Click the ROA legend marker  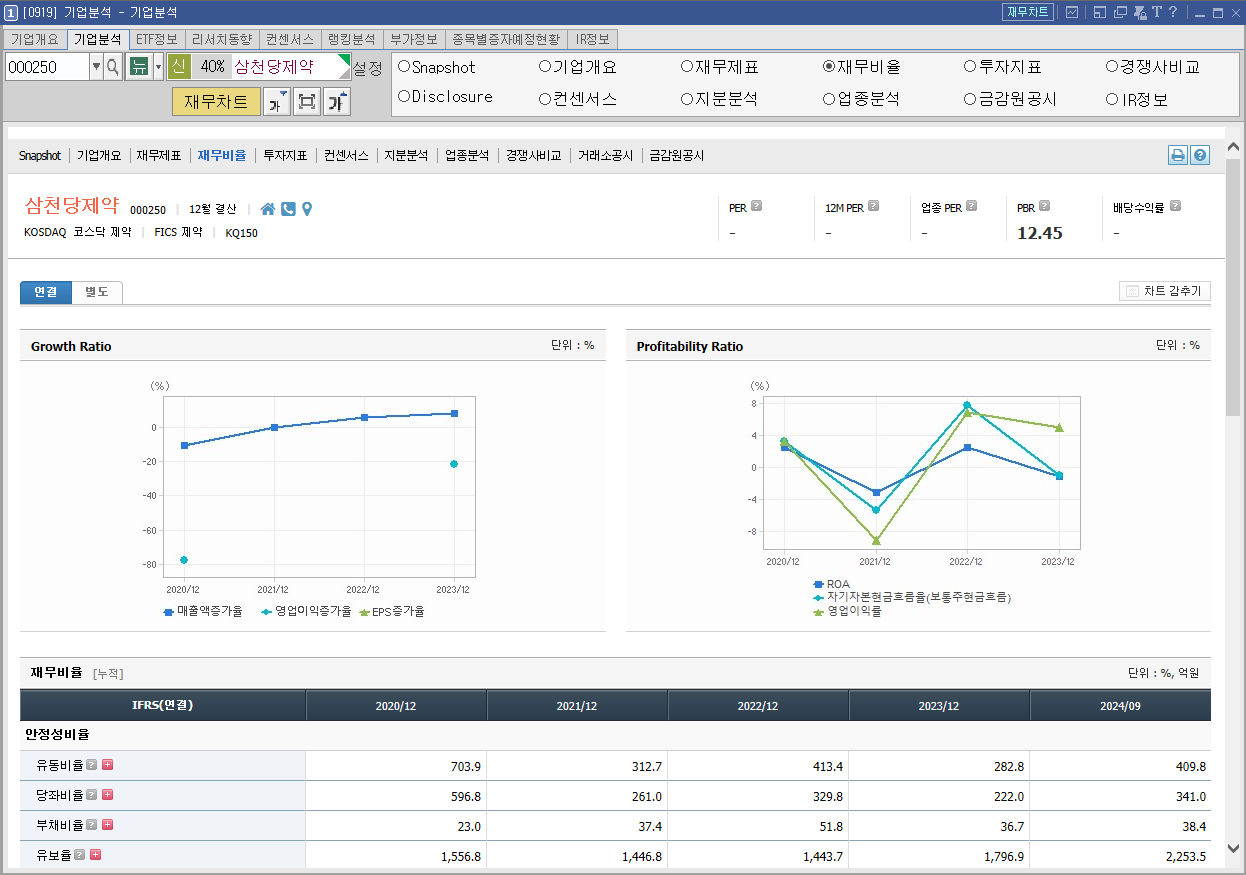818,583
